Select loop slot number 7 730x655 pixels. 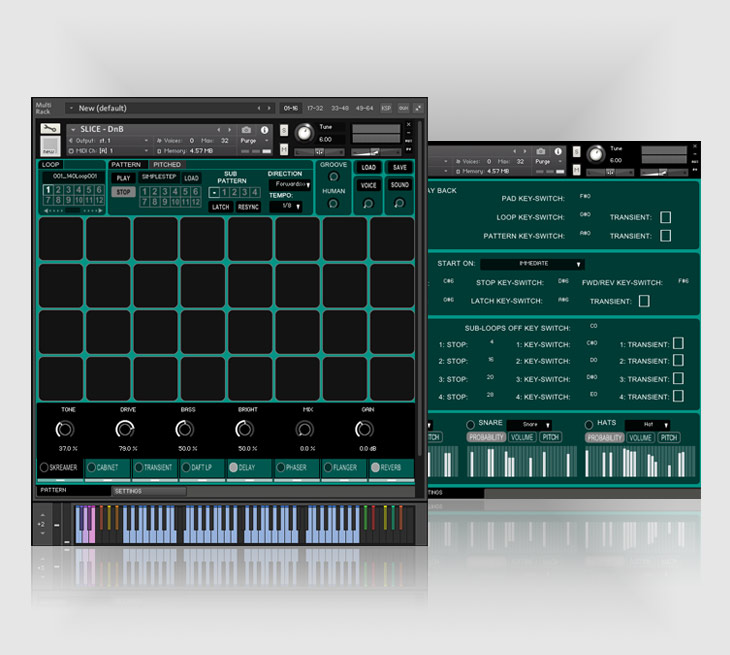pos(47,201)
